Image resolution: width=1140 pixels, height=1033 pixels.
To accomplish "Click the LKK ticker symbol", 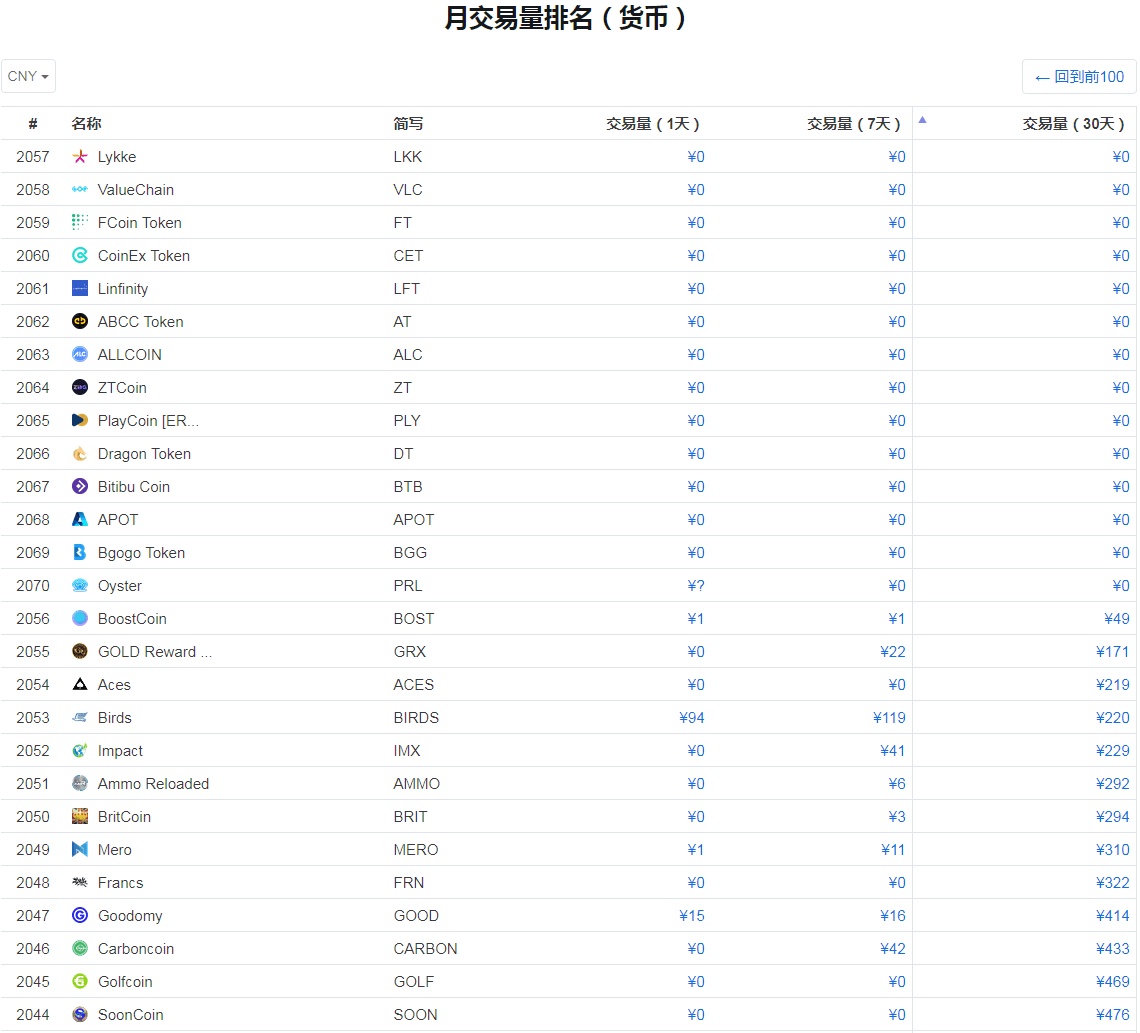I will click(407, 157).
